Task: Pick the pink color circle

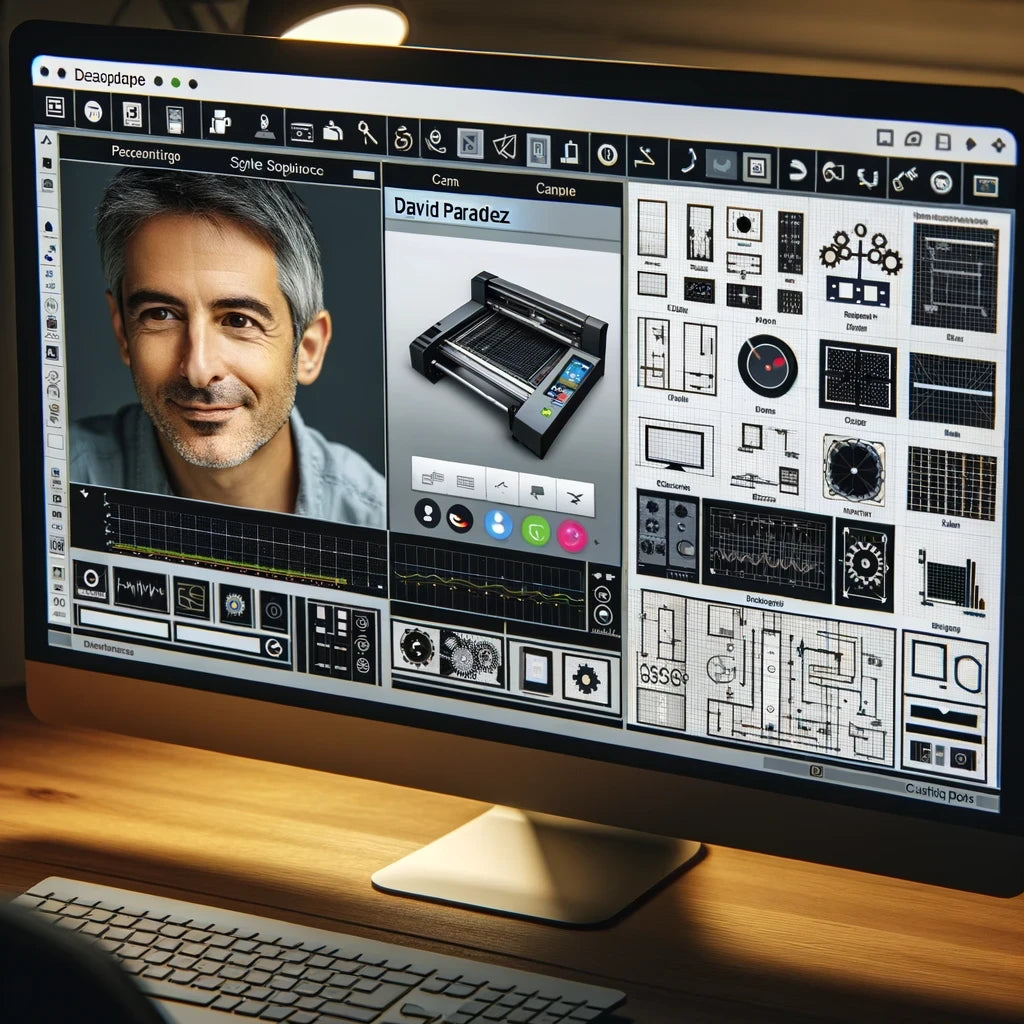Action: click(572, 536)
